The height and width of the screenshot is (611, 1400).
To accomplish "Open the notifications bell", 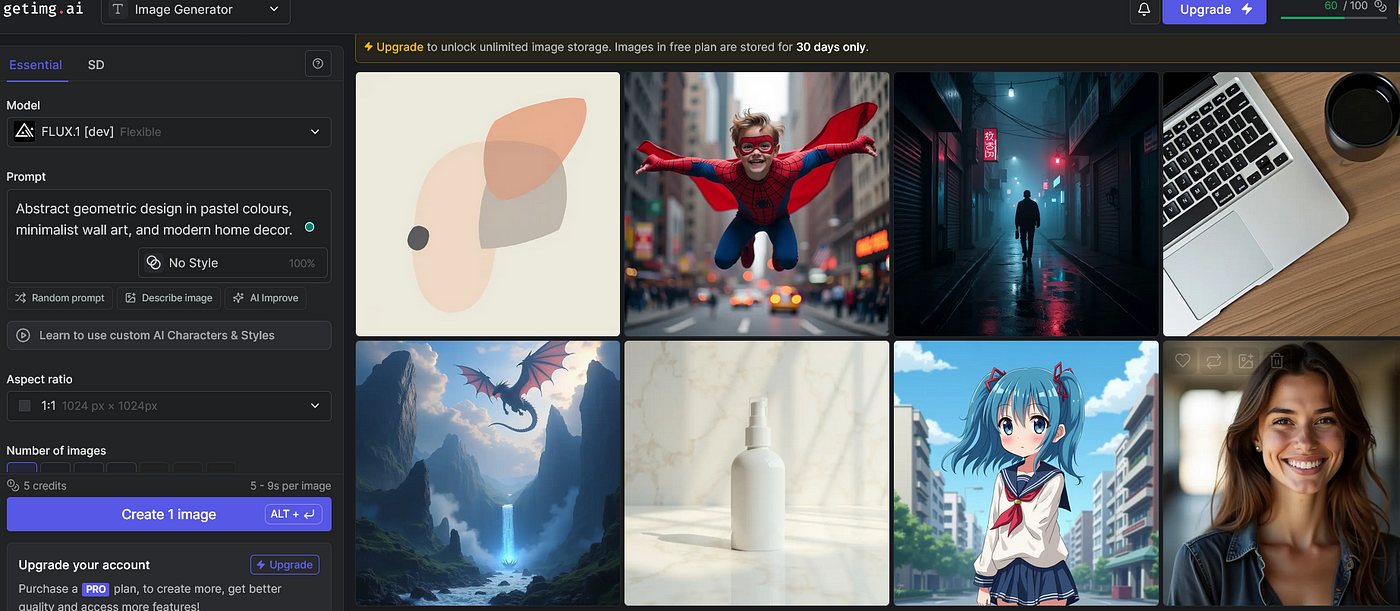I will point(1144,10).
